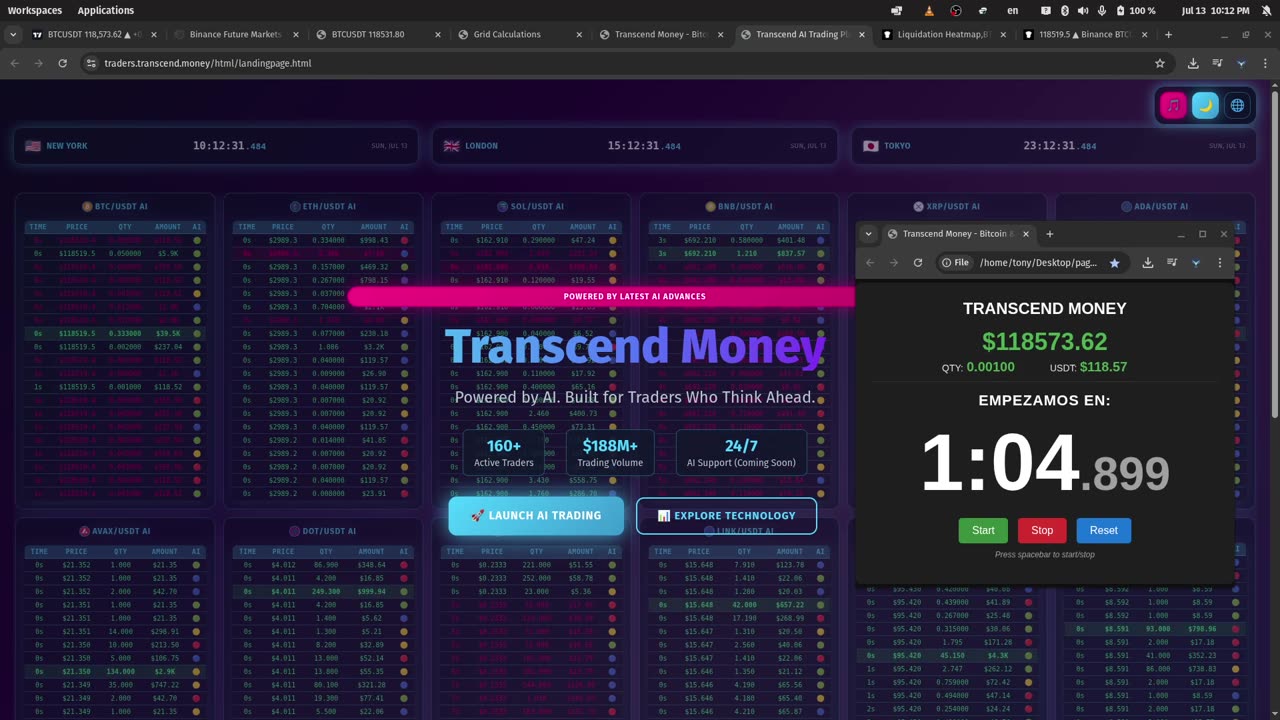This screenshot has width=1280, height=720.
Task: Start the countdown timer
Action: click(x=983, y=530)
